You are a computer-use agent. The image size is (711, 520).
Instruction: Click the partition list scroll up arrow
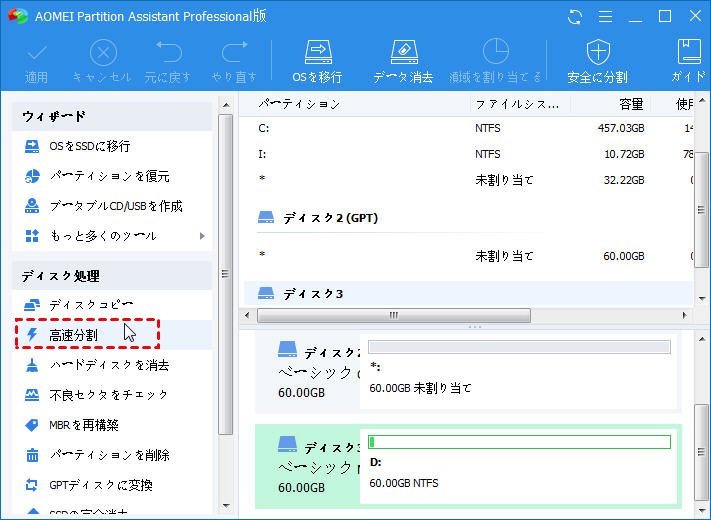[x=702, y=100]
